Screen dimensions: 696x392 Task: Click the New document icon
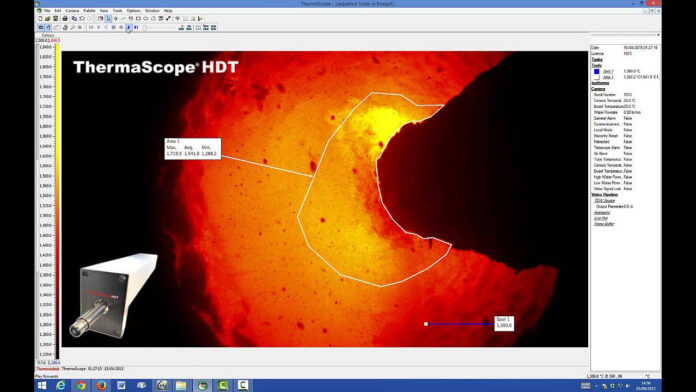point(40,19)
